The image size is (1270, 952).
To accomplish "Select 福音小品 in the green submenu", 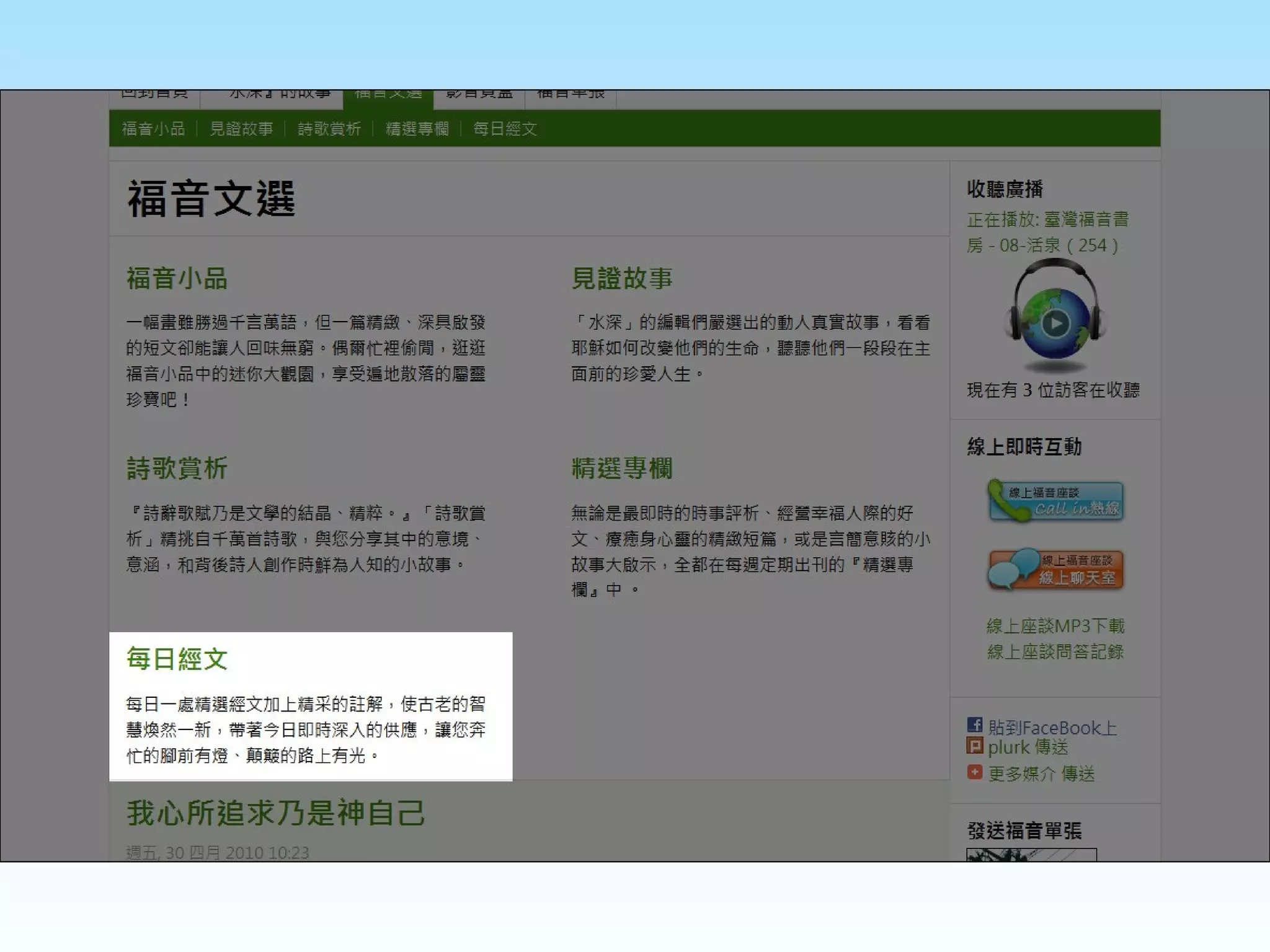I will (153, 129).
